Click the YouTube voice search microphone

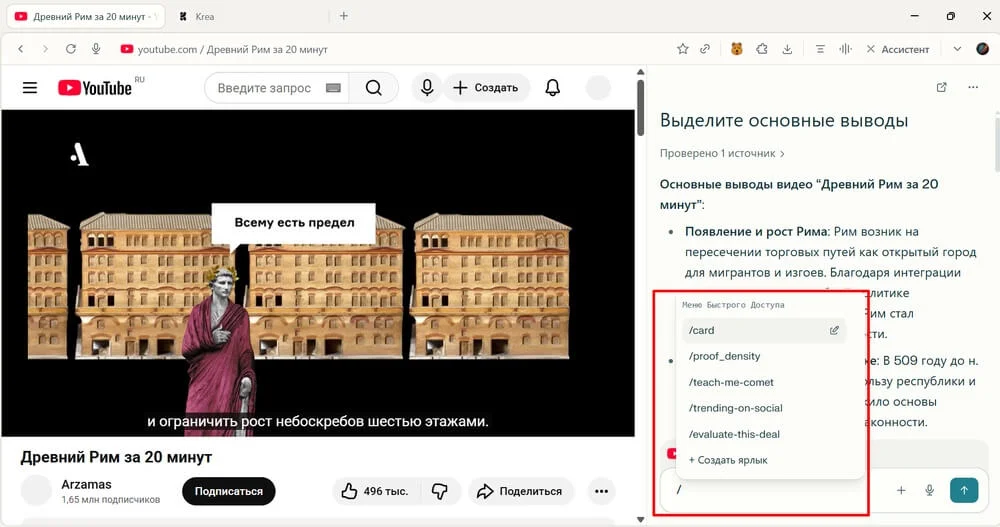(x=427, y=88)
